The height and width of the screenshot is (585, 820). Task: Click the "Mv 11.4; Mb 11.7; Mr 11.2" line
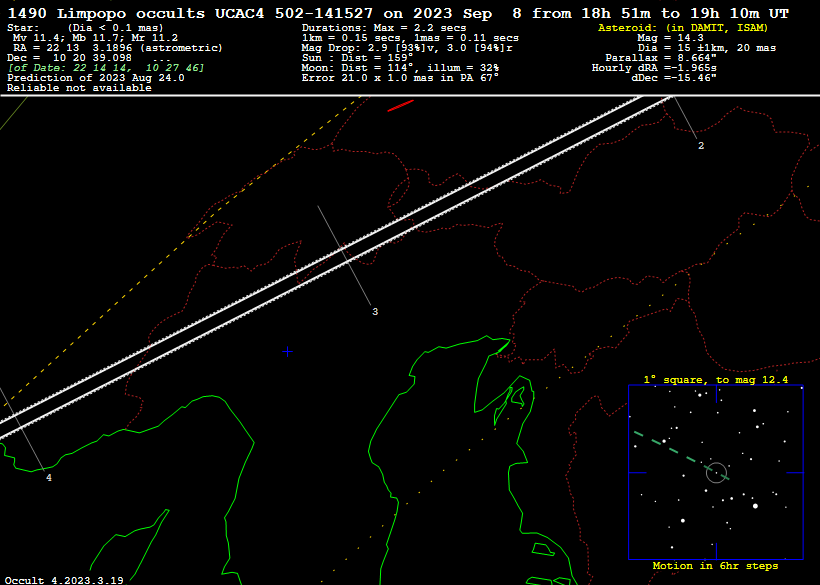(x=95, y=38)
